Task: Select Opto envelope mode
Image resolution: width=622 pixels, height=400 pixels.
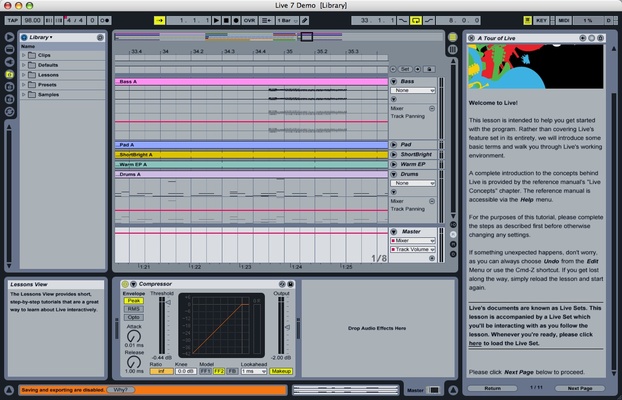Action: pos(134,317)
